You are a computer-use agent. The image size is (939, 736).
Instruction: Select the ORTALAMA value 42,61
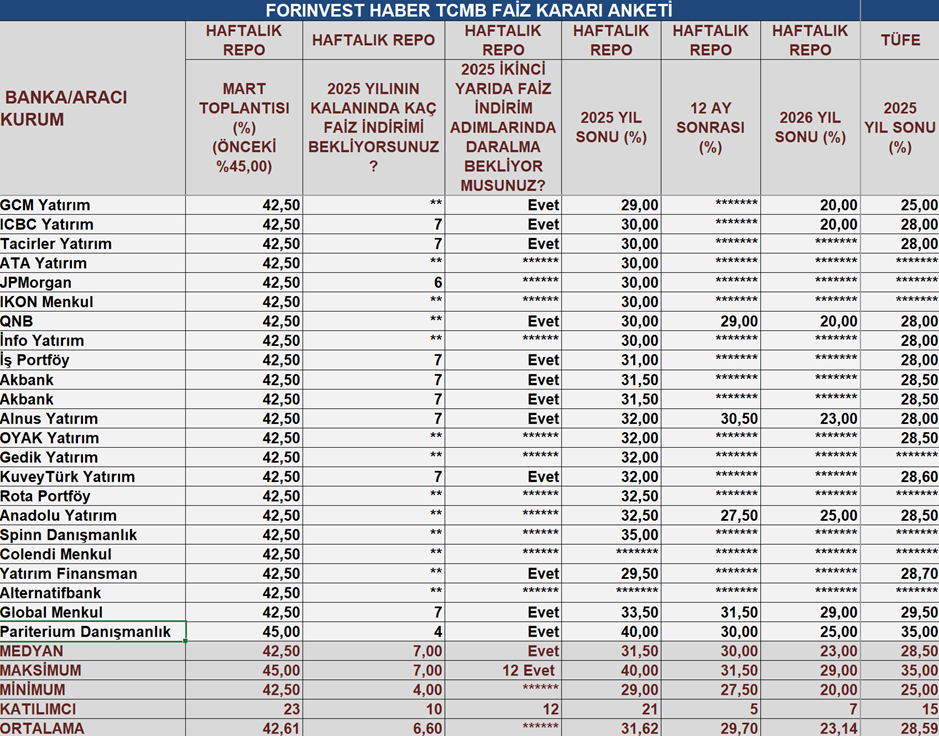243,729
